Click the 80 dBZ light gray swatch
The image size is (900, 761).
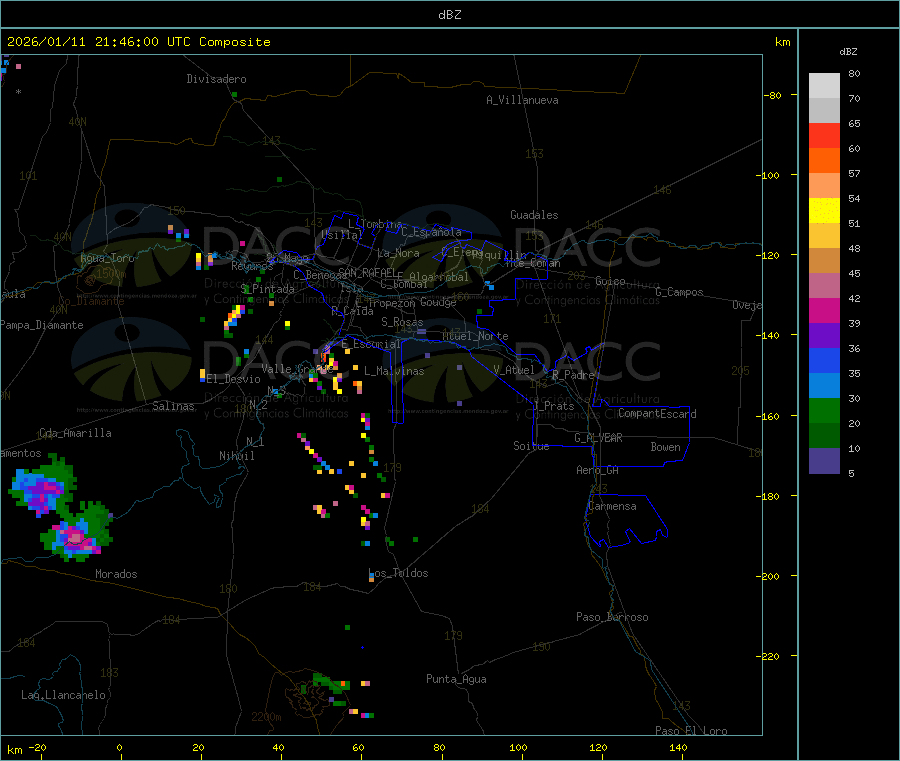824,86
